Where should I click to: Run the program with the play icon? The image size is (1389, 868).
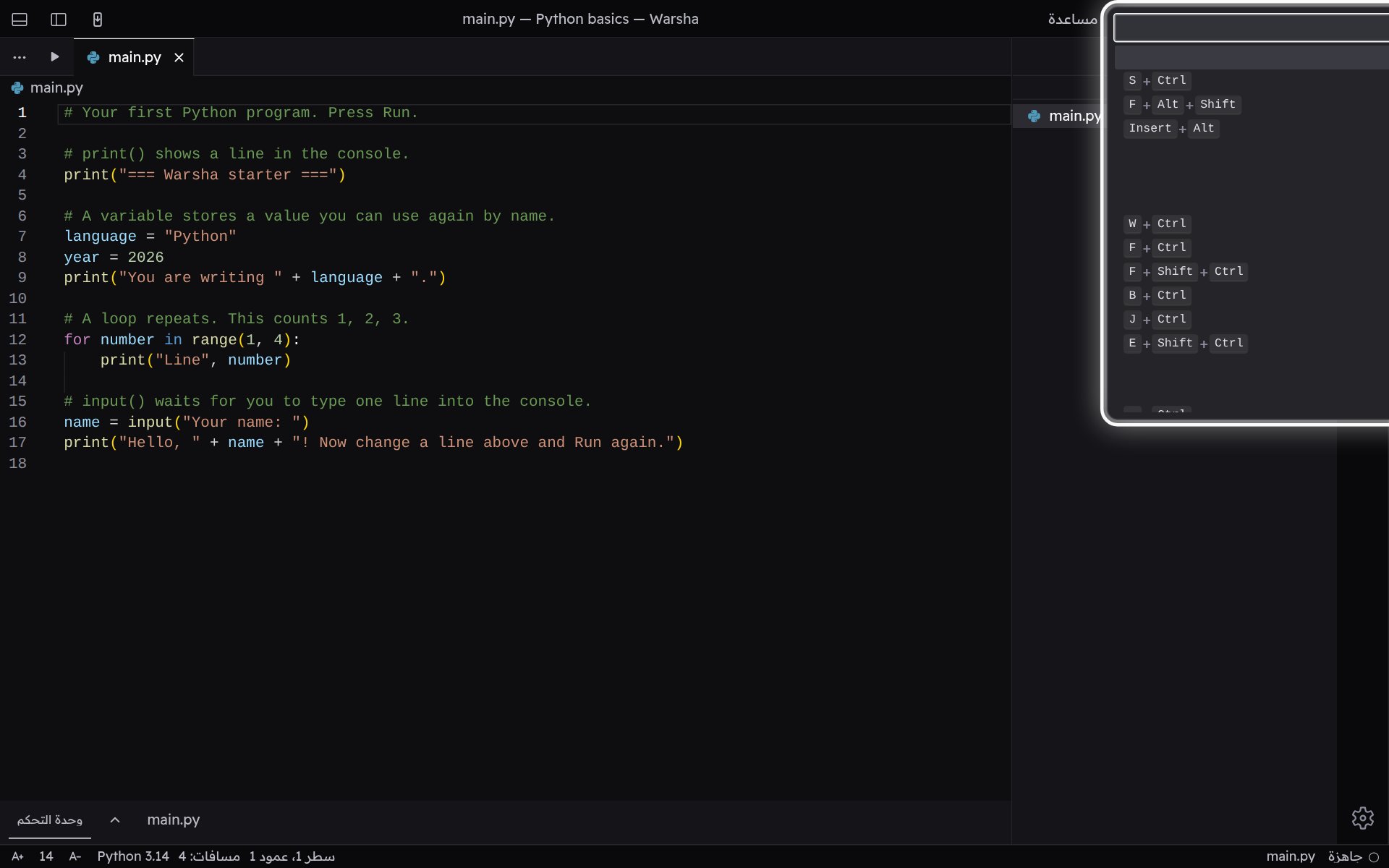point(55,56)
